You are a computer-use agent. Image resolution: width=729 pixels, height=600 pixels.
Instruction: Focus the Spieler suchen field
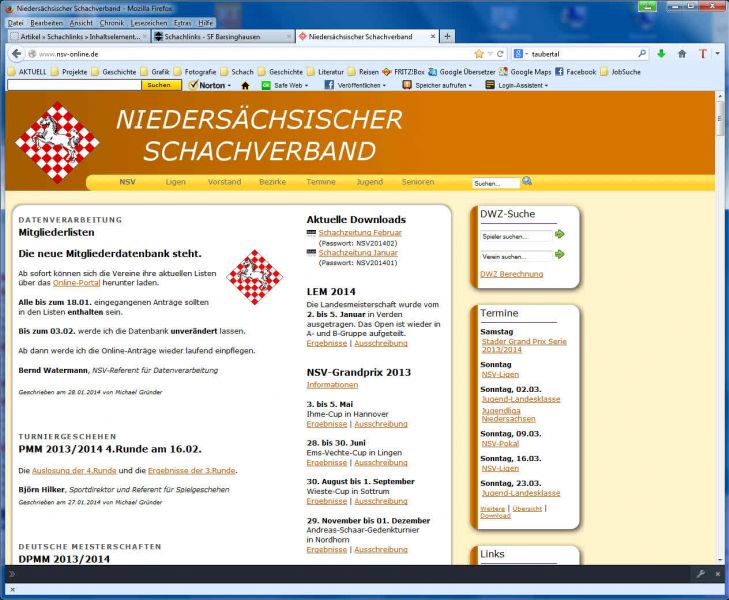click(516, 236)
